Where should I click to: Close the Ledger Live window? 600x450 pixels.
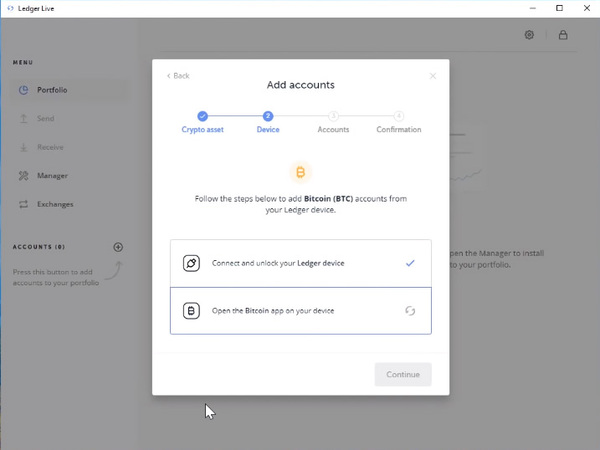click(587, 8)
